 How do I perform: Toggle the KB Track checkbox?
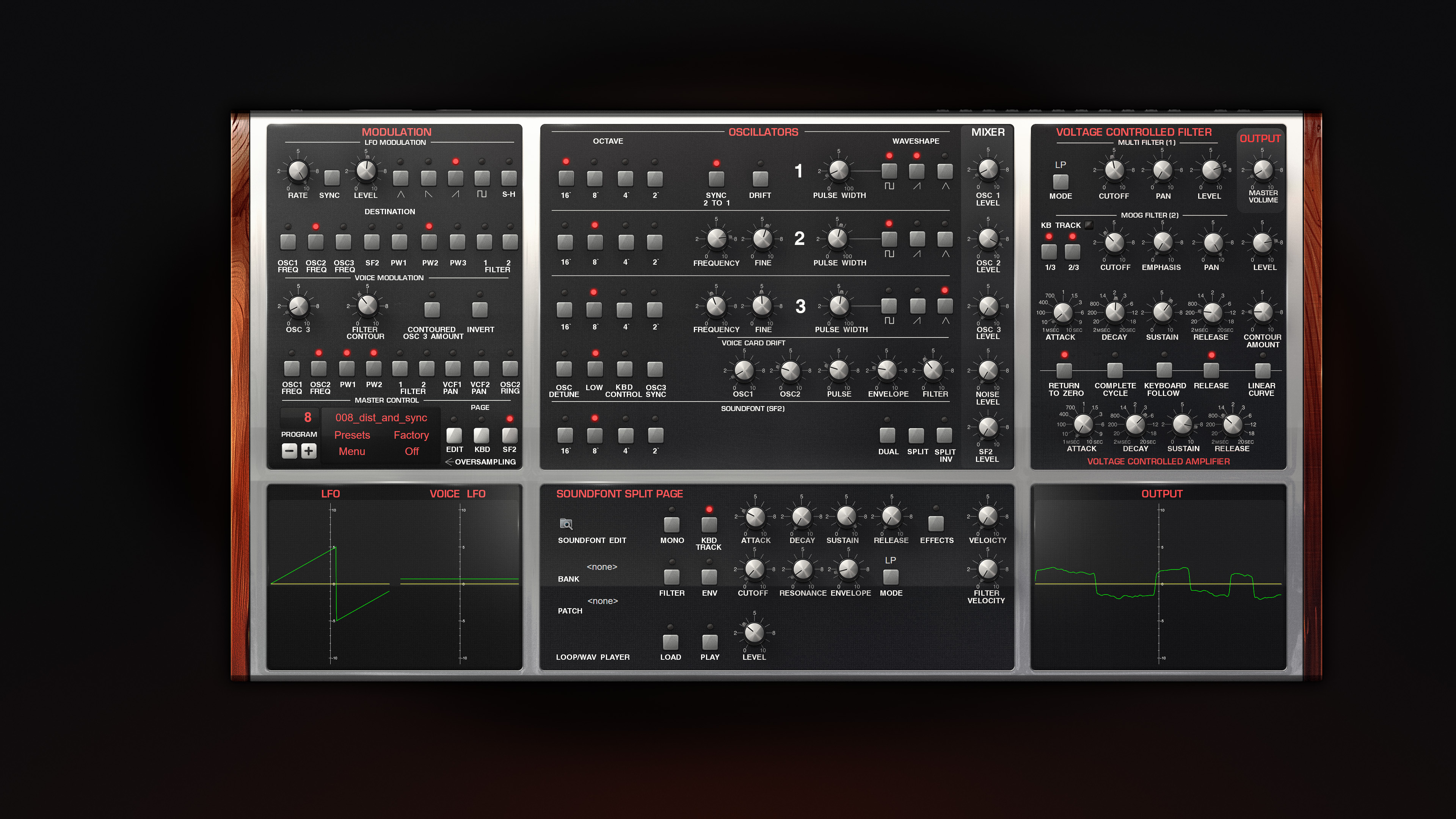click(1089, 225)
